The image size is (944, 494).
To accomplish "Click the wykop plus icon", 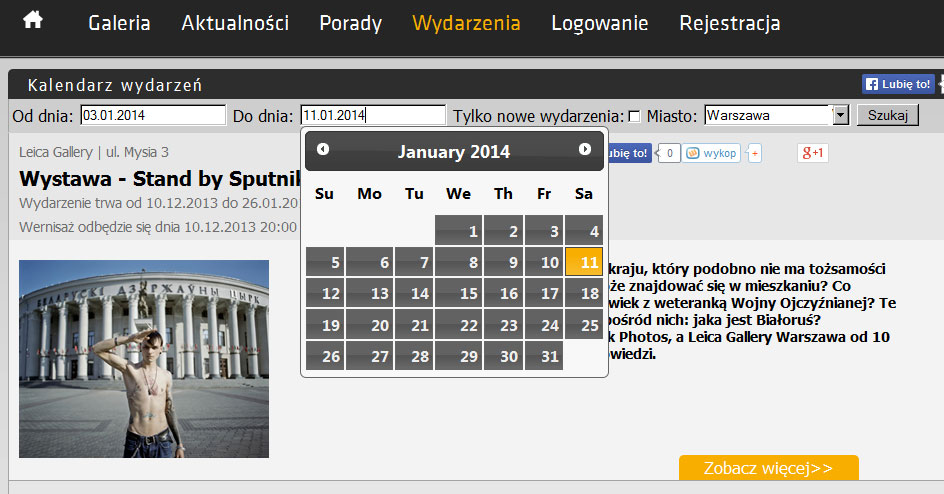I will point(754,153).
